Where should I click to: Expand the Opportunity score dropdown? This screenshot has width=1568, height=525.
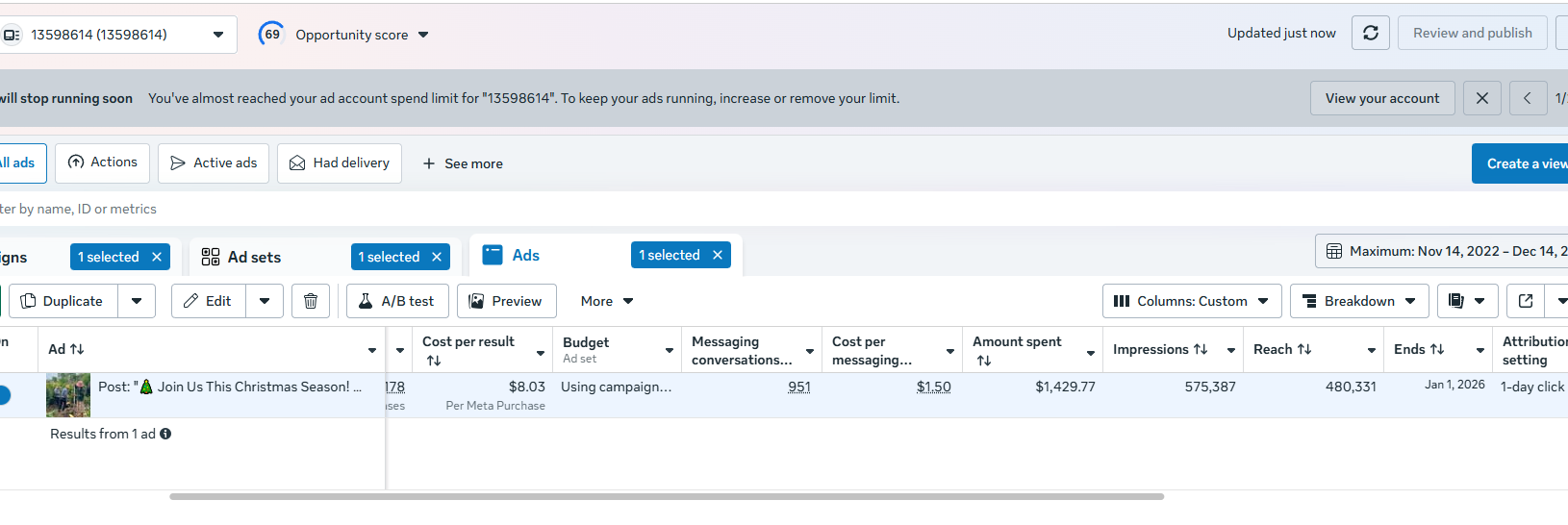pyautogui.click(x=423, y=35)
